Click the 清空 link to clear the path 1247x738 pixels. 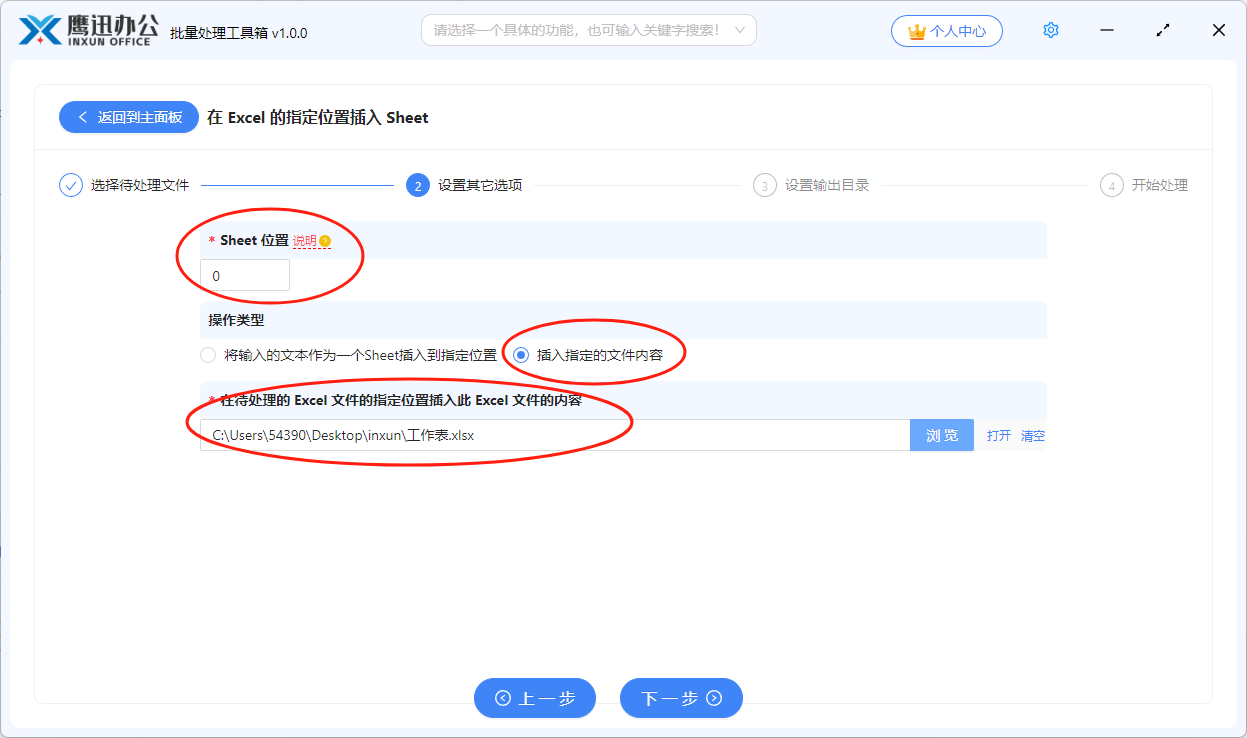pyautogui.click(x=1031, y=435)
